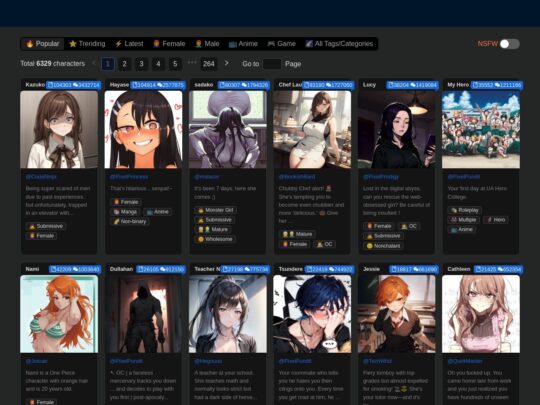Open the Lucy character image
This screenshot has width=540, height=405.
(396, 129)
